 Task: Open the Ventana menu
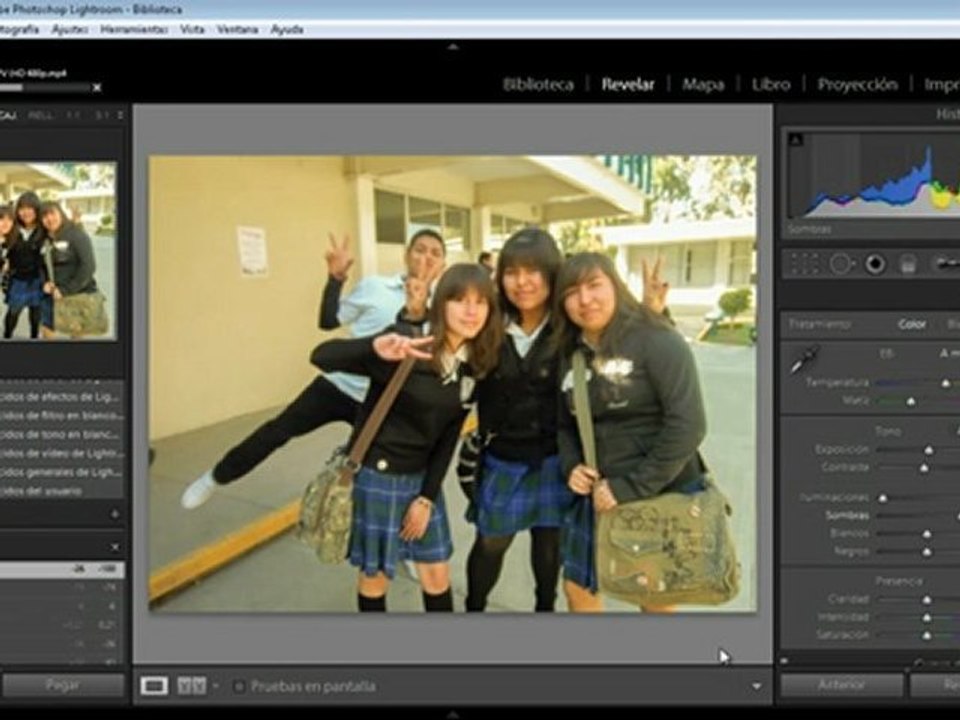(x=237, y=29)
